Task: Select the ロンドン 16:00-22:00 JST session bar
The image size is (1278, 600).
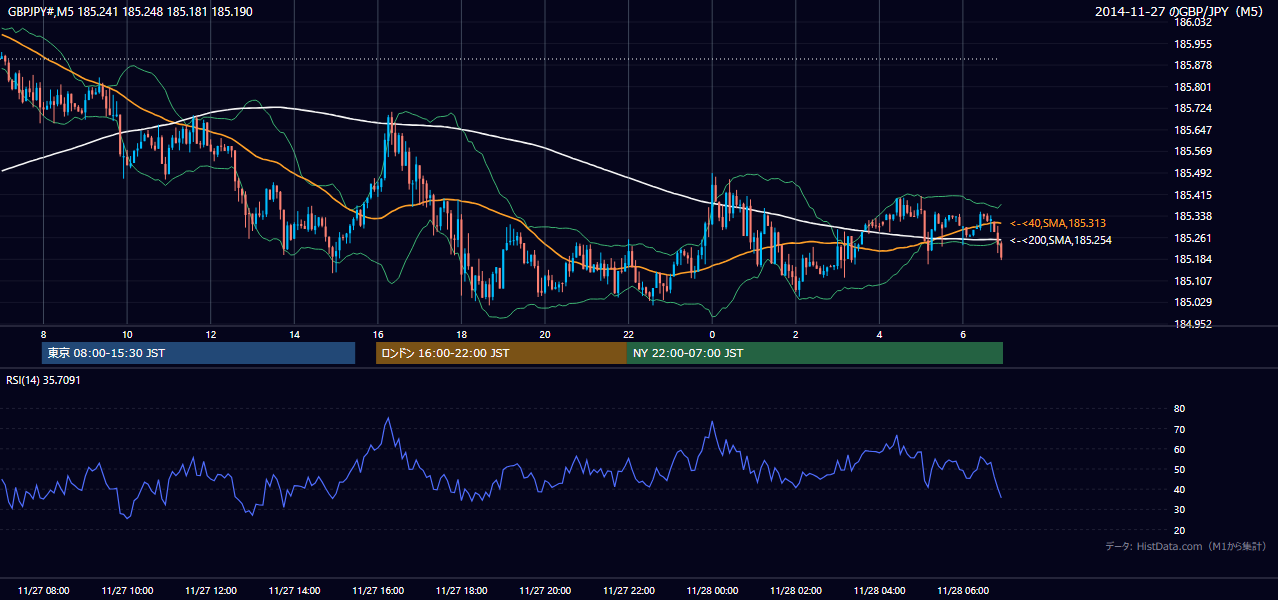Action: tap(501, 353)
